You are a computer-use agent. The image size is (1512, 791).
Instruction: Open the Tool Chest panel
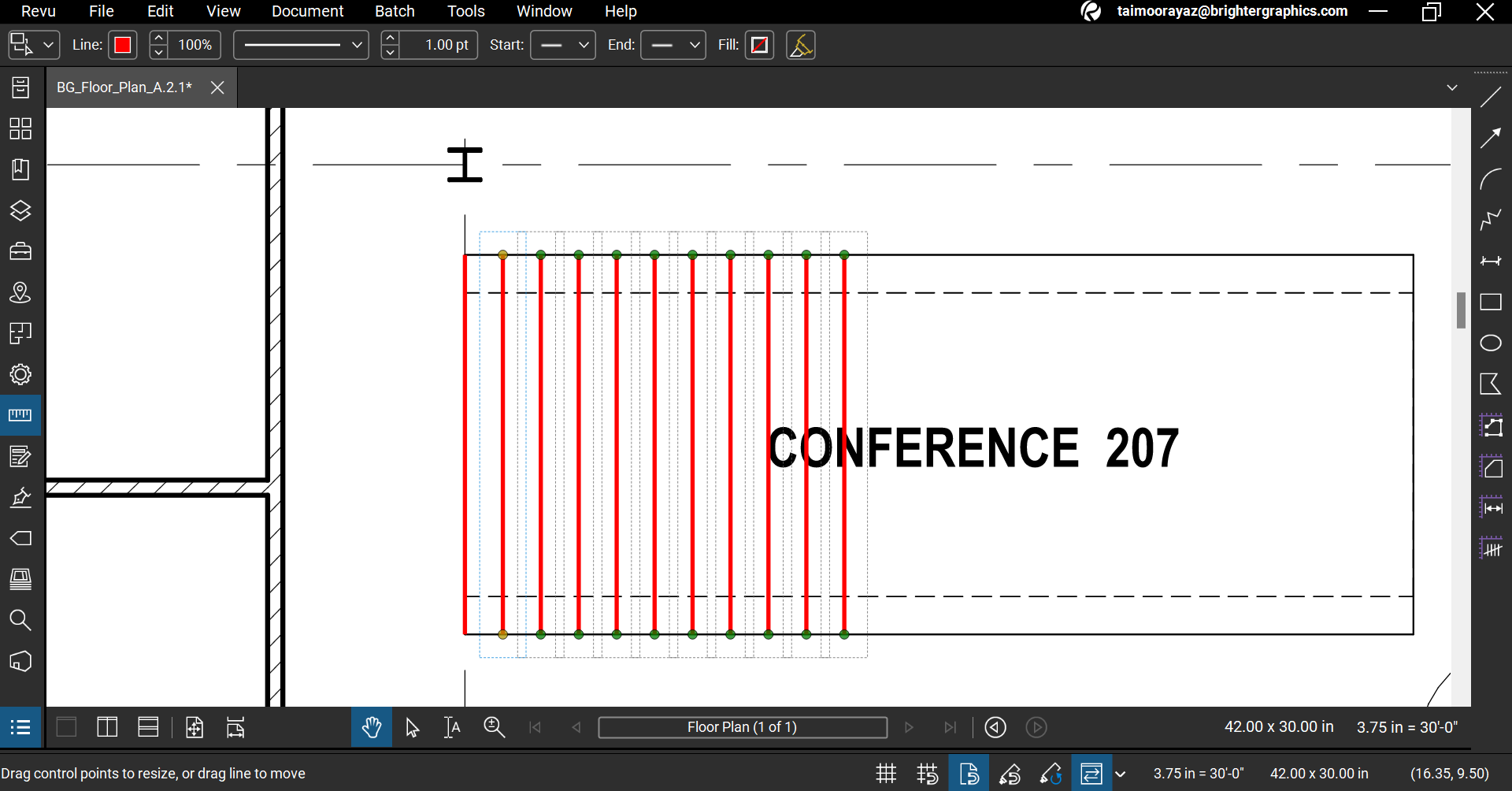coord(20,251)
